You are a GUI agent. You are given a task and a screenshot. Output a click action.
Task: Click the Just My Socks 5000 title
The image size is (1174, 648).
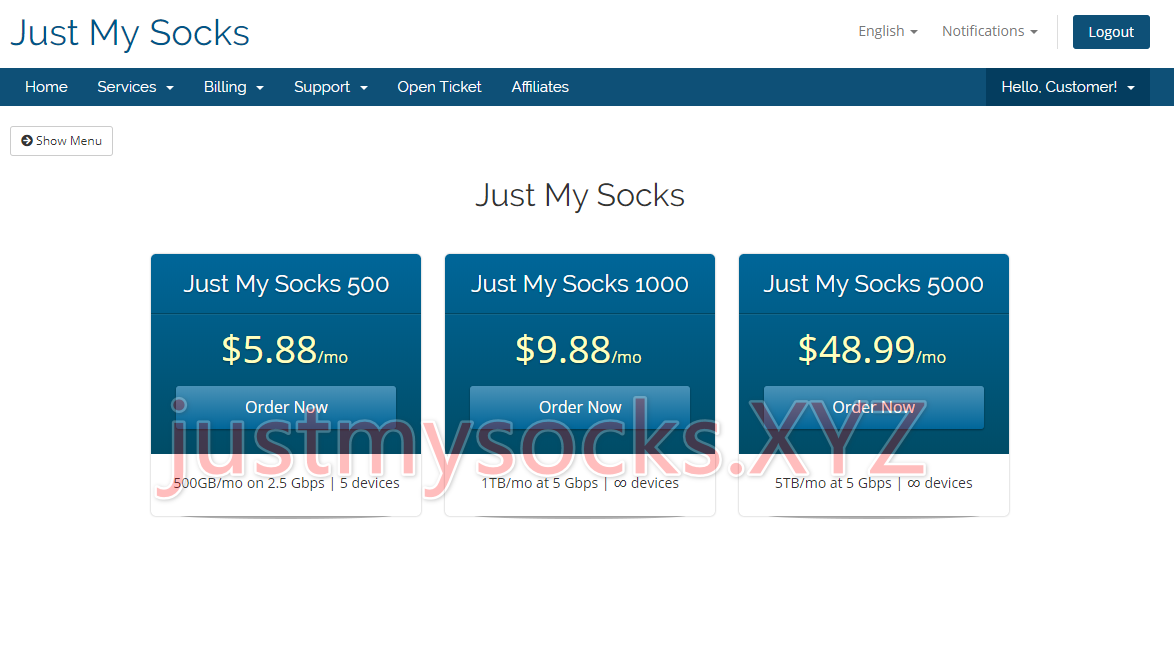pos(874,284)
